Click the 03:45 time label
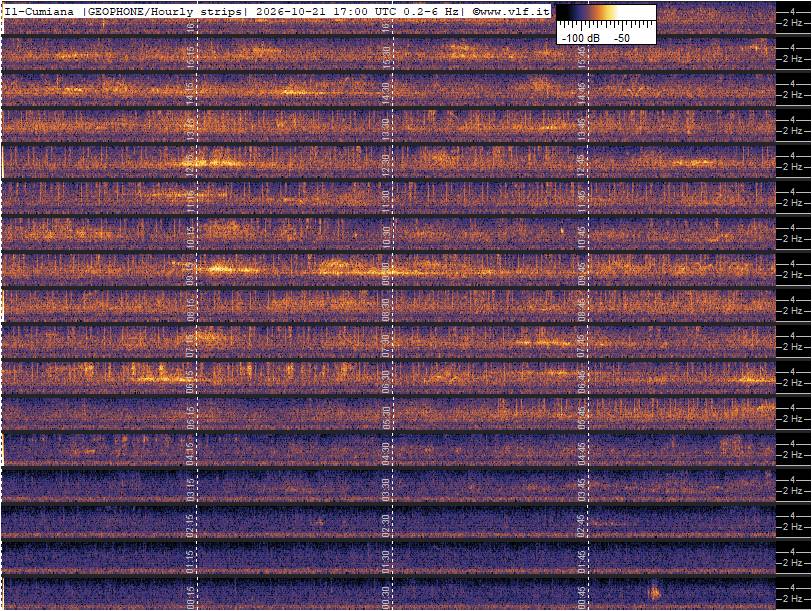 [582, 490]
